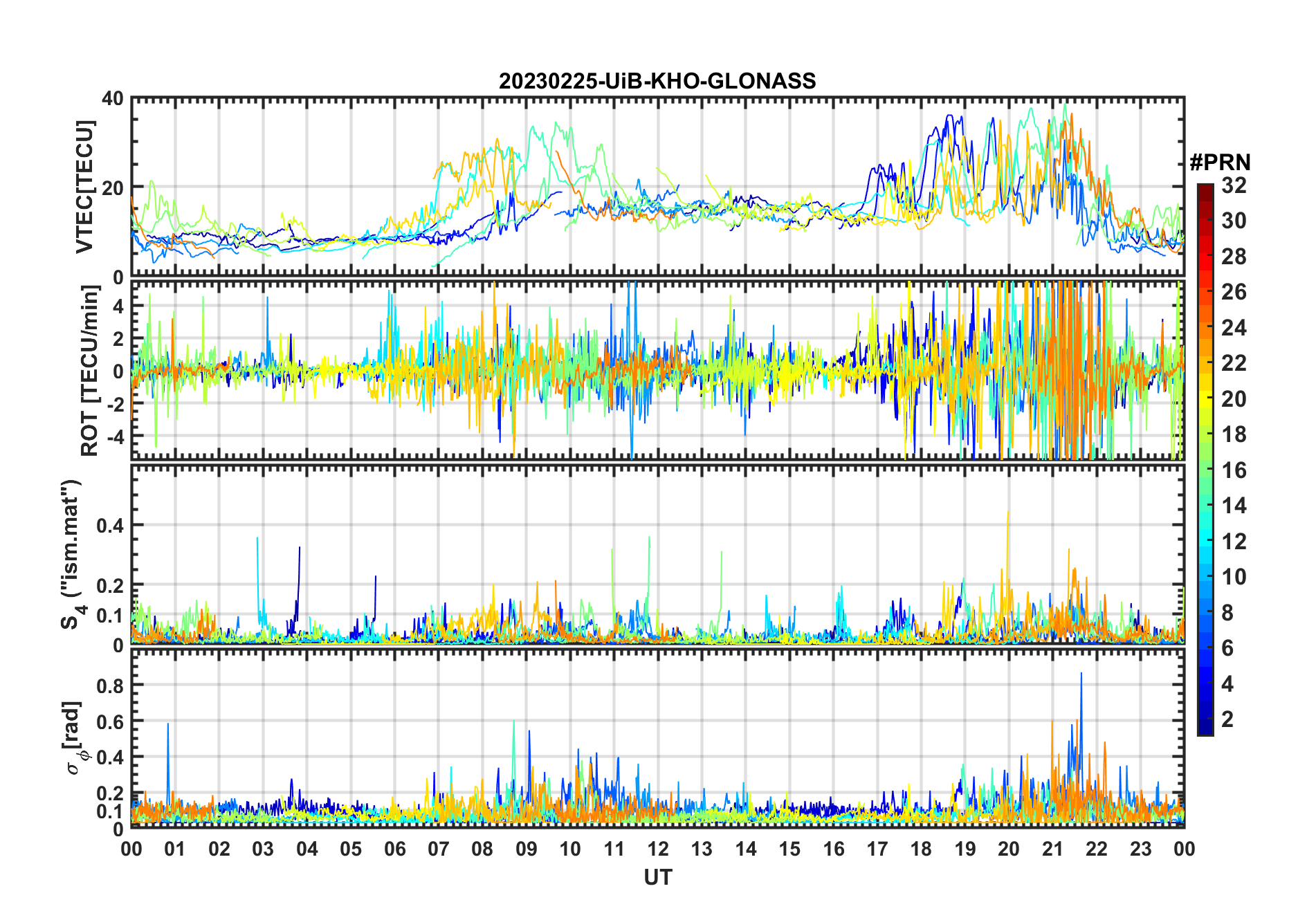
Task: Click the UT x-axis label
Action: (x=658, y=877)
